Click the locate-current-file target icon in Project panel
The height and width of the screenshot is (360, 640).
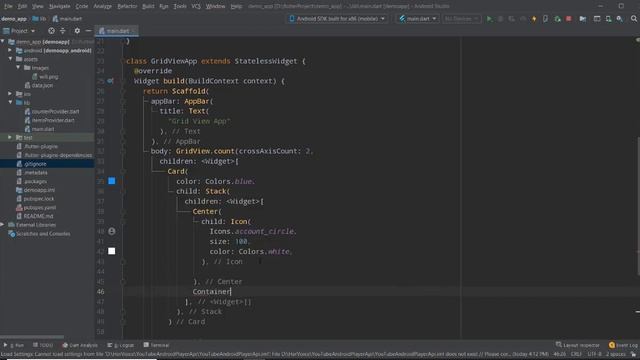pos(51,31)
